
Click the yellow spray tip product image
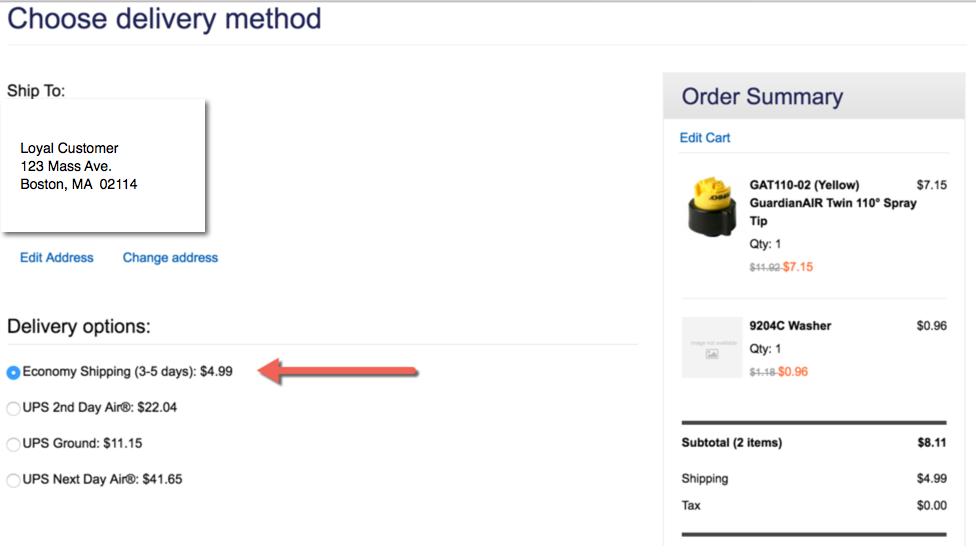pyautogui.click(x=712, y=206)
